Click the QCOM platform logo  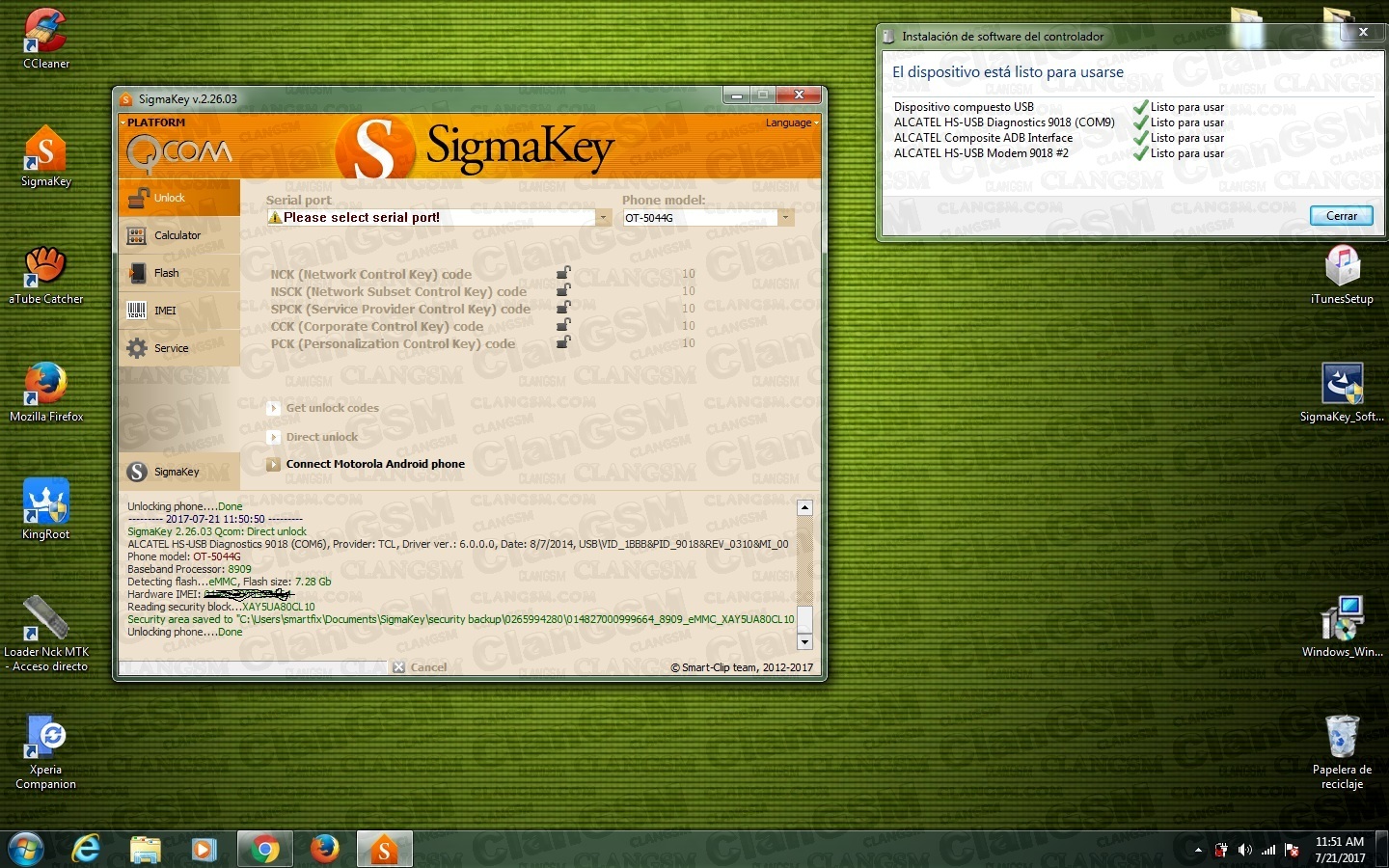point(179,152)
